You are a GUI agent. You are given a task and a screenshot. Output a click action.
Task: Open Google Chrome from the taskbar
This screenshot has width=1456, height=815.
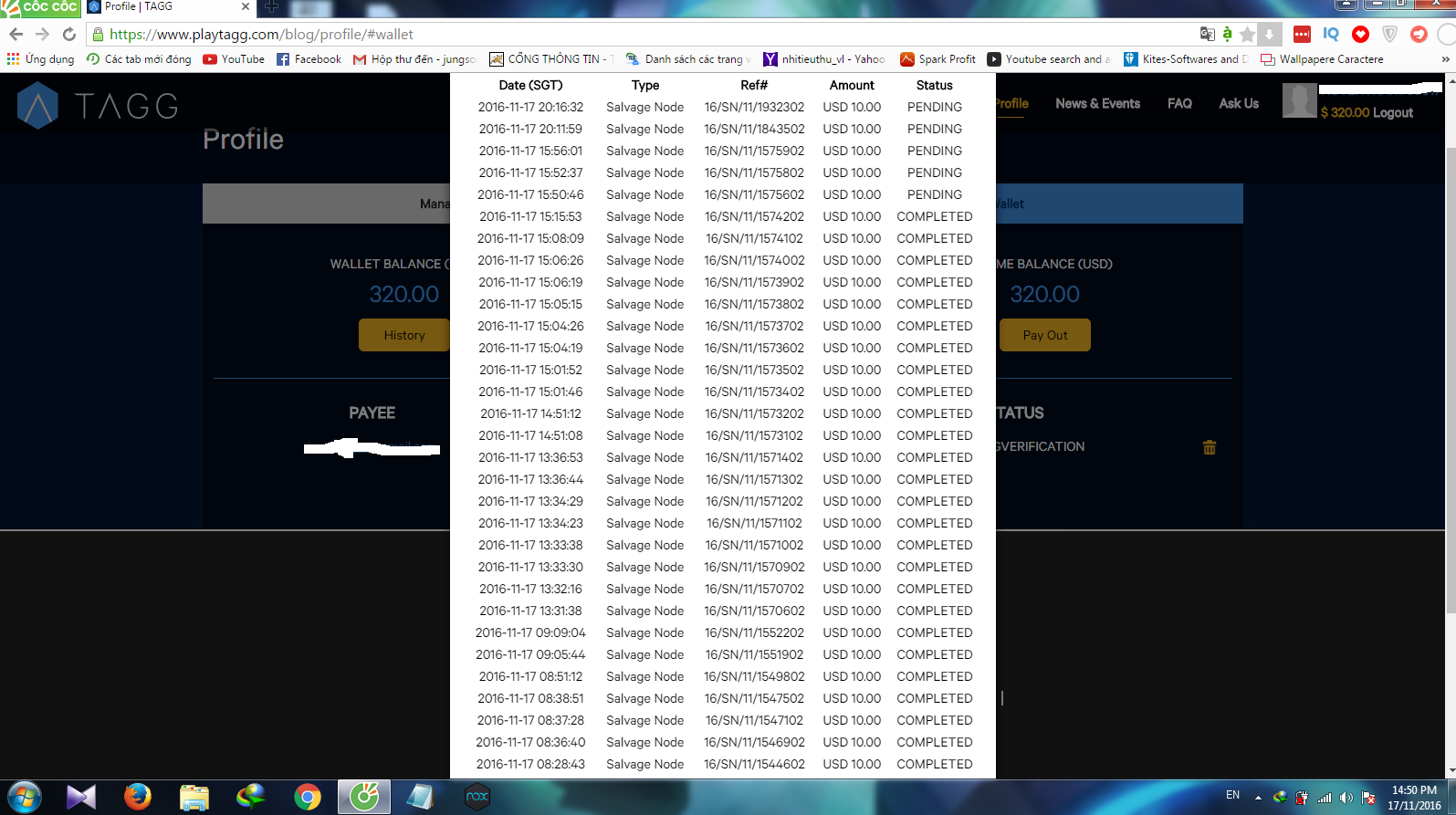(308, 797)
